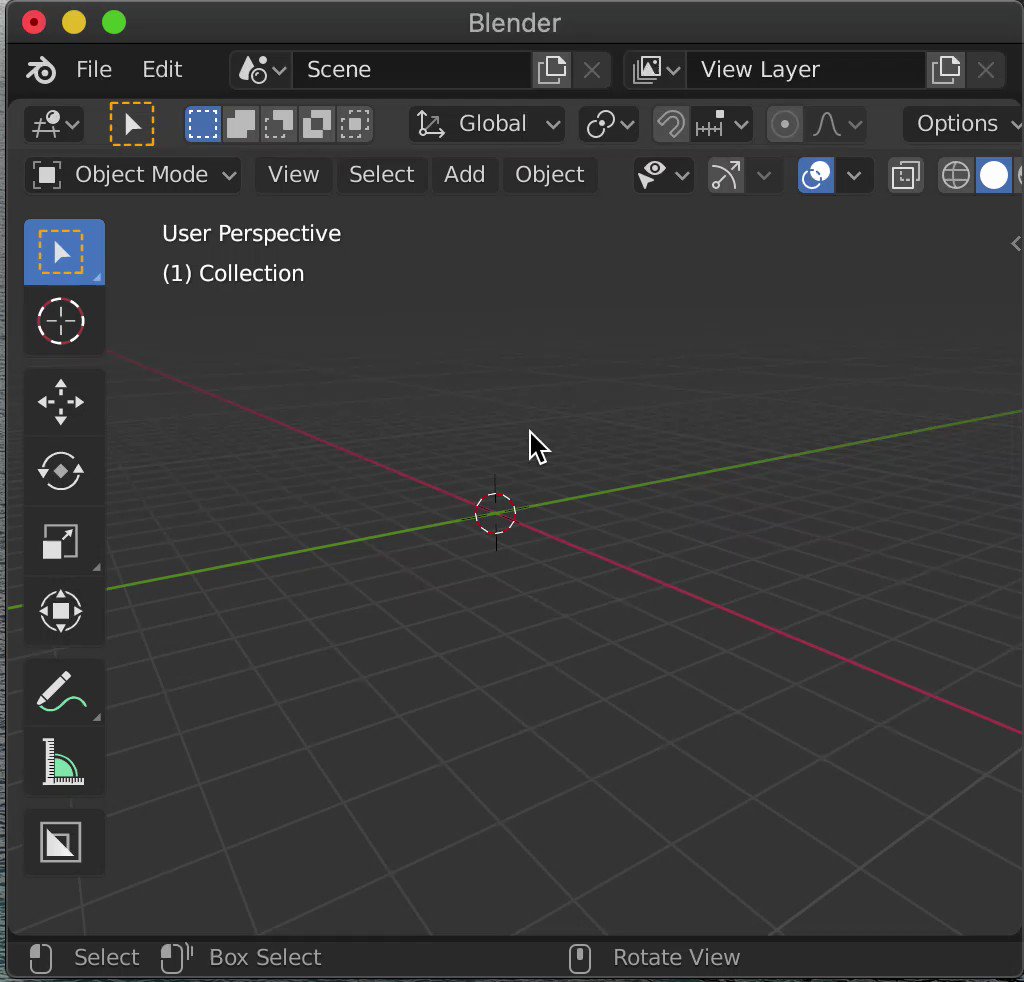Open the View menu in viewport header
The height and width of the screenshot is (982, 1024).
[x=293, y=175]
